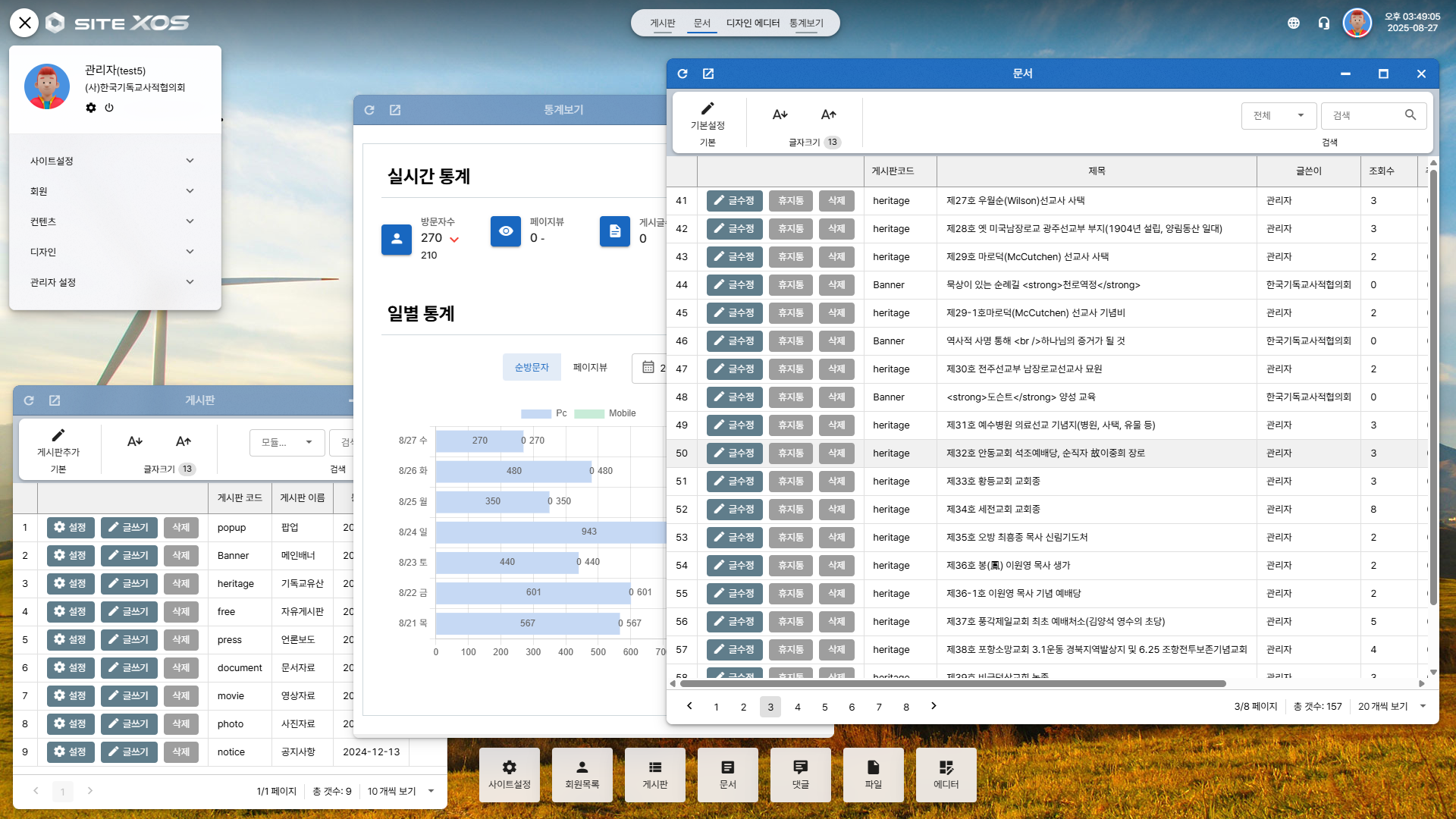Open 문서 dock icon
This screenshot has width=1456, height=819.
pyautogui.click(x=728, y=775)
